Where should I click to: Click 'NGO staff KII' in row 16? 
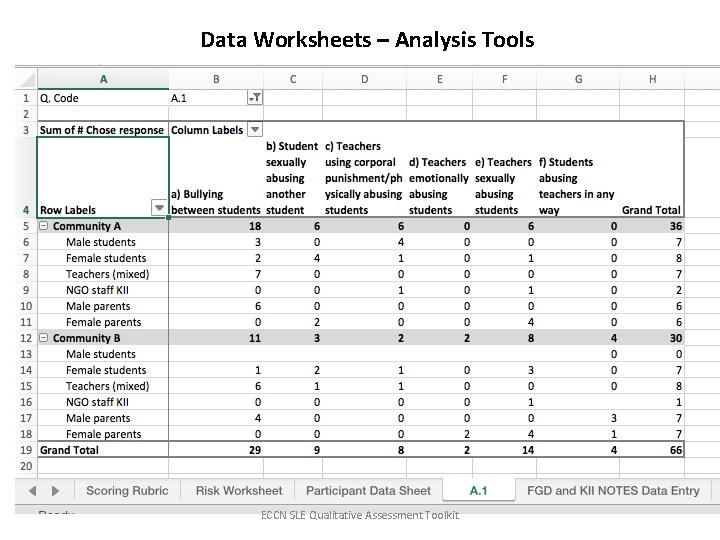pos(97,403)
